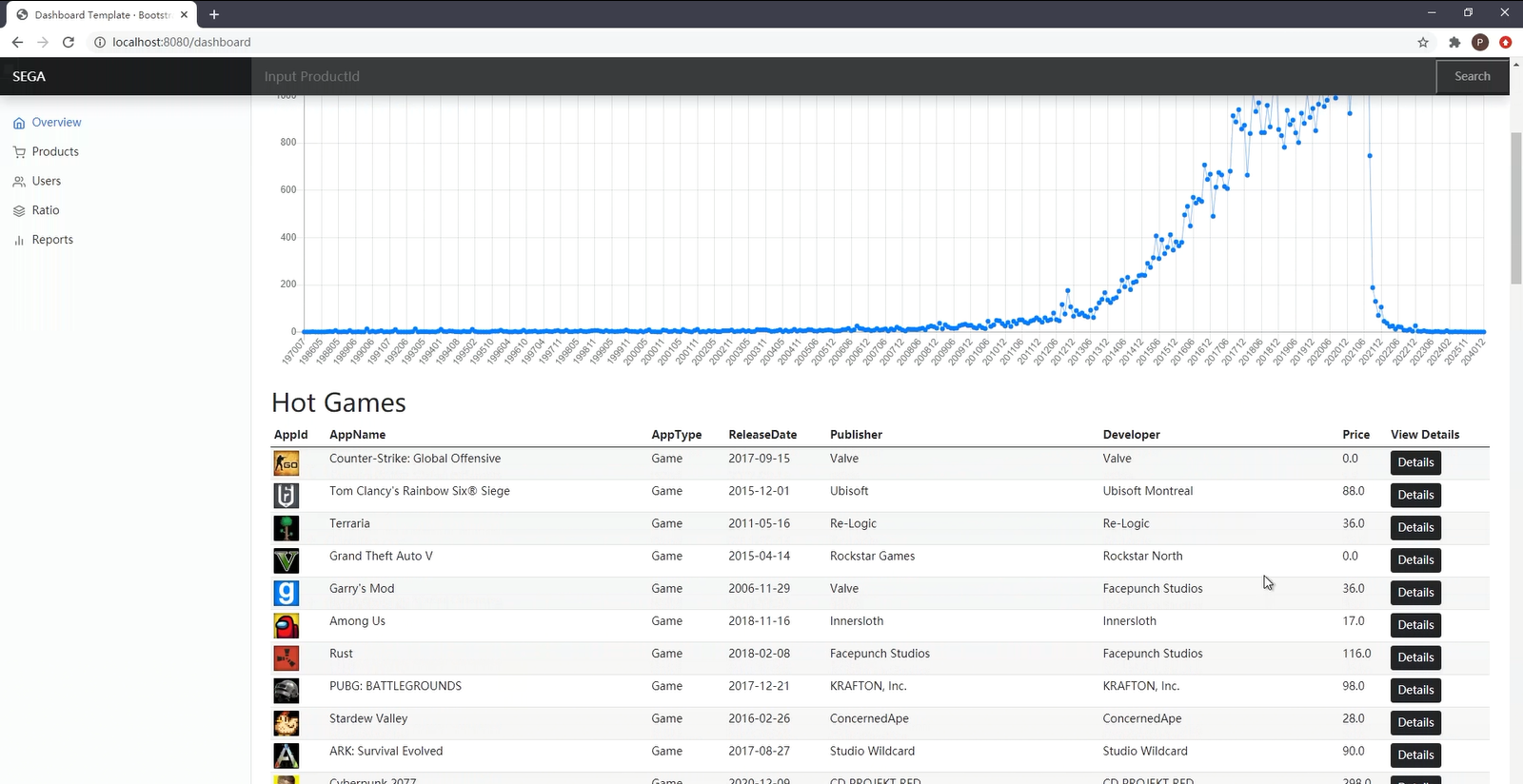Click the Grand Theft Auto V icon
The image size is (1523, 784).
(287, 560)
